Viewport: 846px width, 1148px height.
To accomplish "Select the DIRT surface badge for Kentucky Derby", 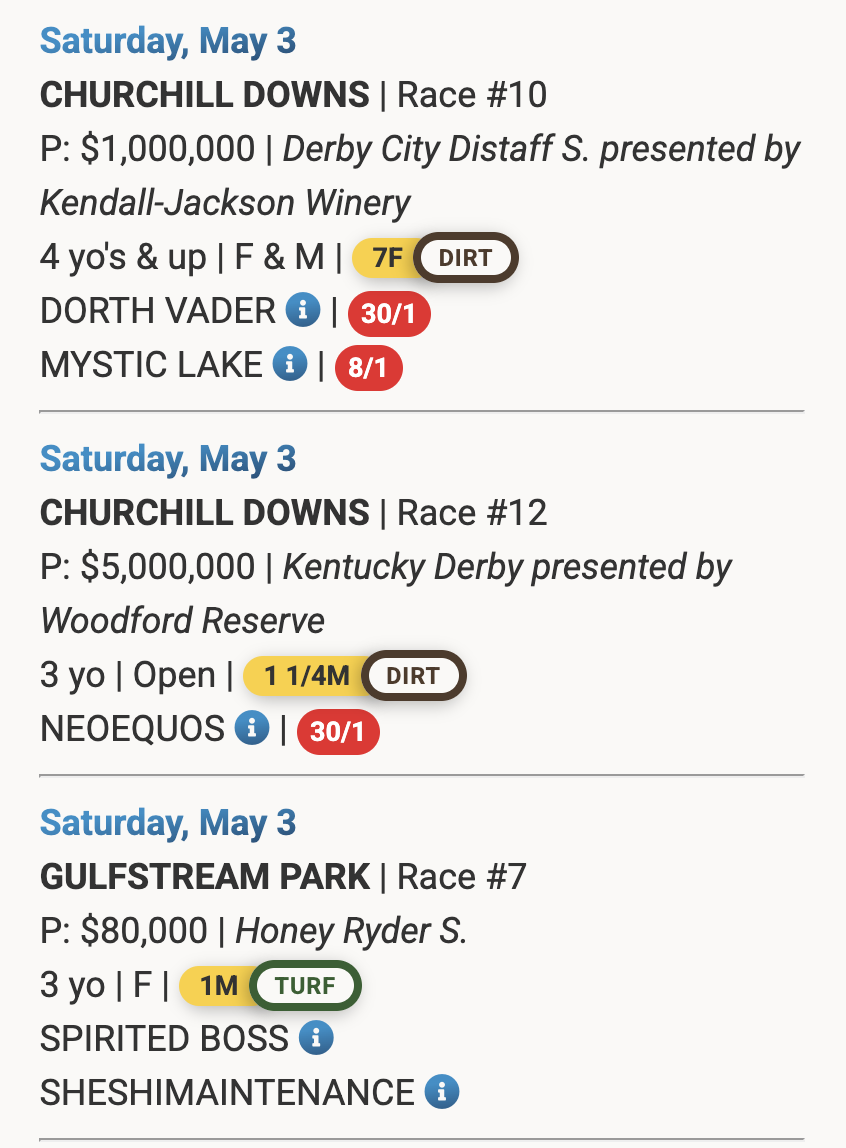I will point(413,676).
